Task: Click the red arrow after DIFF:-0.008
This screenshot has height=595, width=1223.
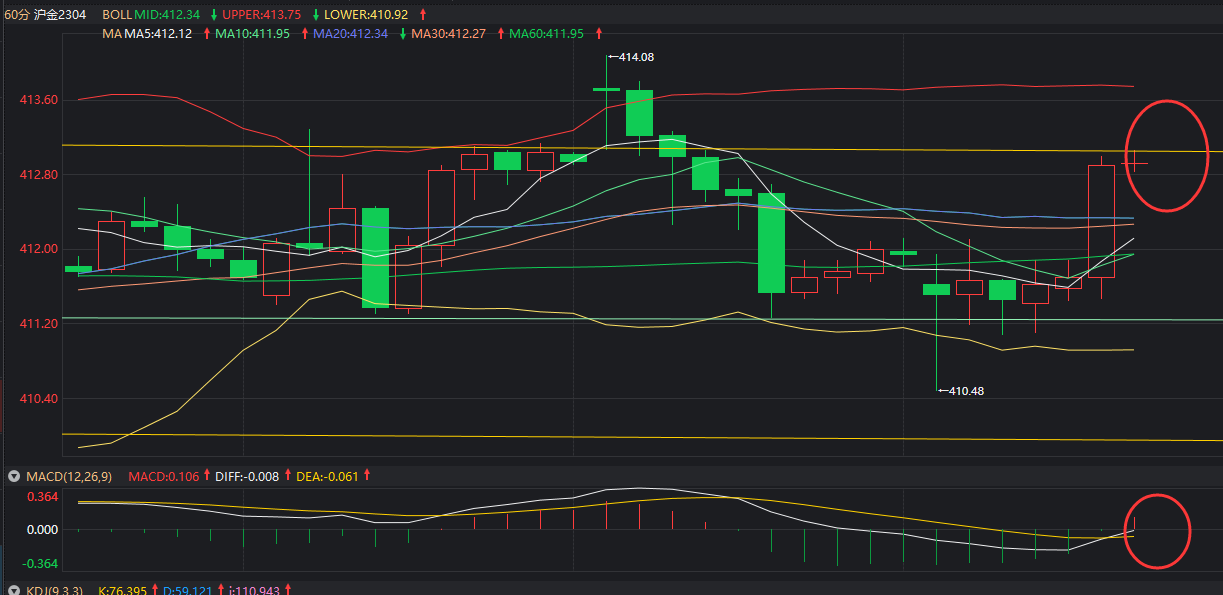Action: tap(287, 476)
